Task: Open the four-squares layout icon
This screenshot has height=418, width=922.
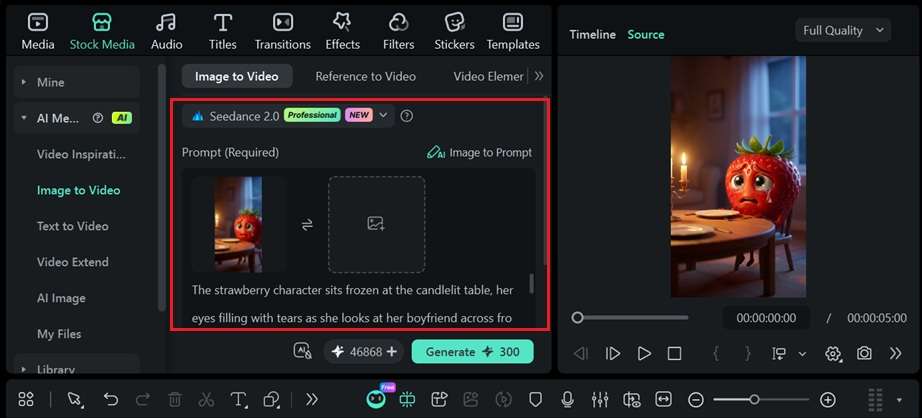Action: click(x=26, y=400)
